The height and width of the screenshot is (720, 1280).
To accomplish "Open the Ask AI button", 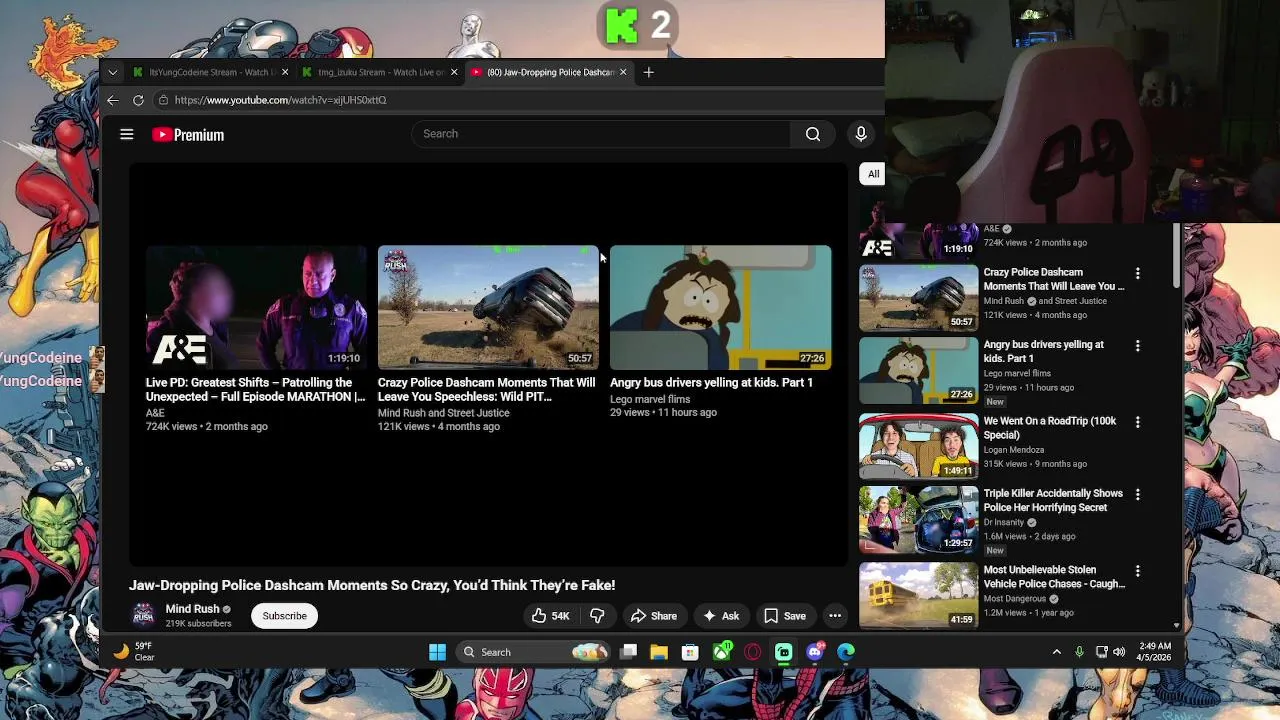I will [x=721, y=616].
